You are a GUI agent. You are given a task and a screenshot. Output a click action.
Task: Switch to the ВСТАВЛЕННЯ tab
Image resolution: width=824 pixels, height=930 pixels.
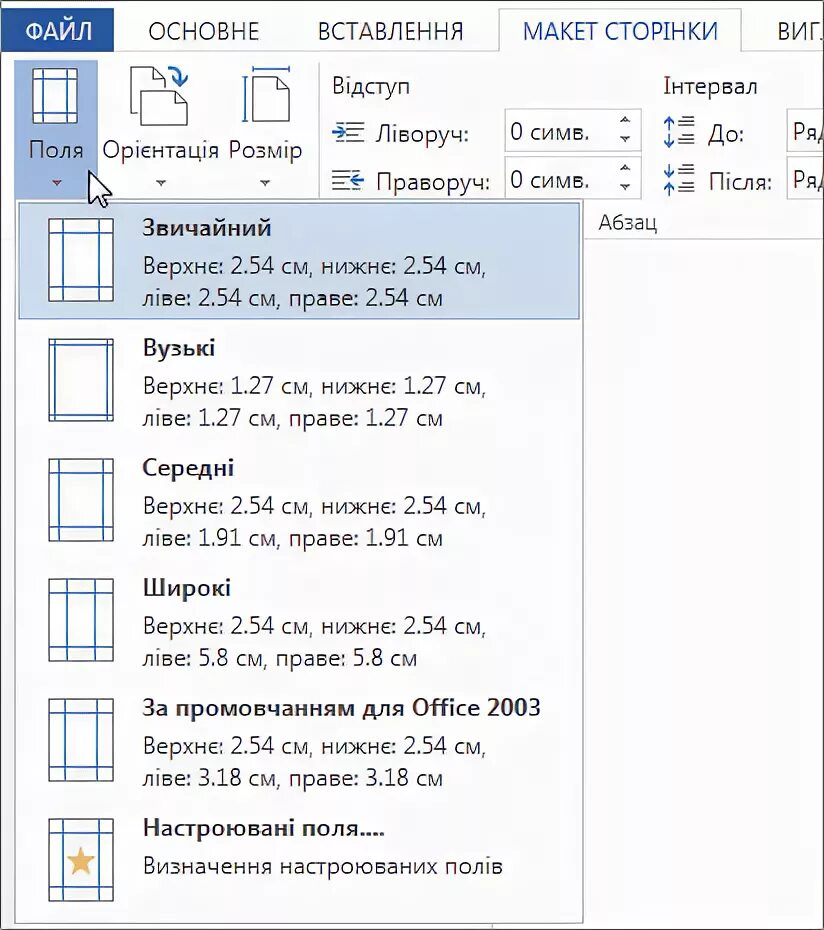click(x=391, y=31)
